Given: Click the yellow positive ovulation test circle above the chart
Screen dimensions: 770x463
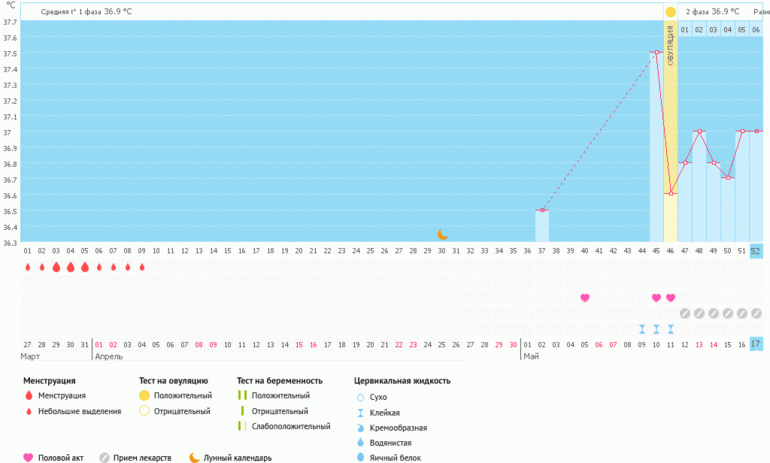Looking at the screenshot, I should (670, 12).
